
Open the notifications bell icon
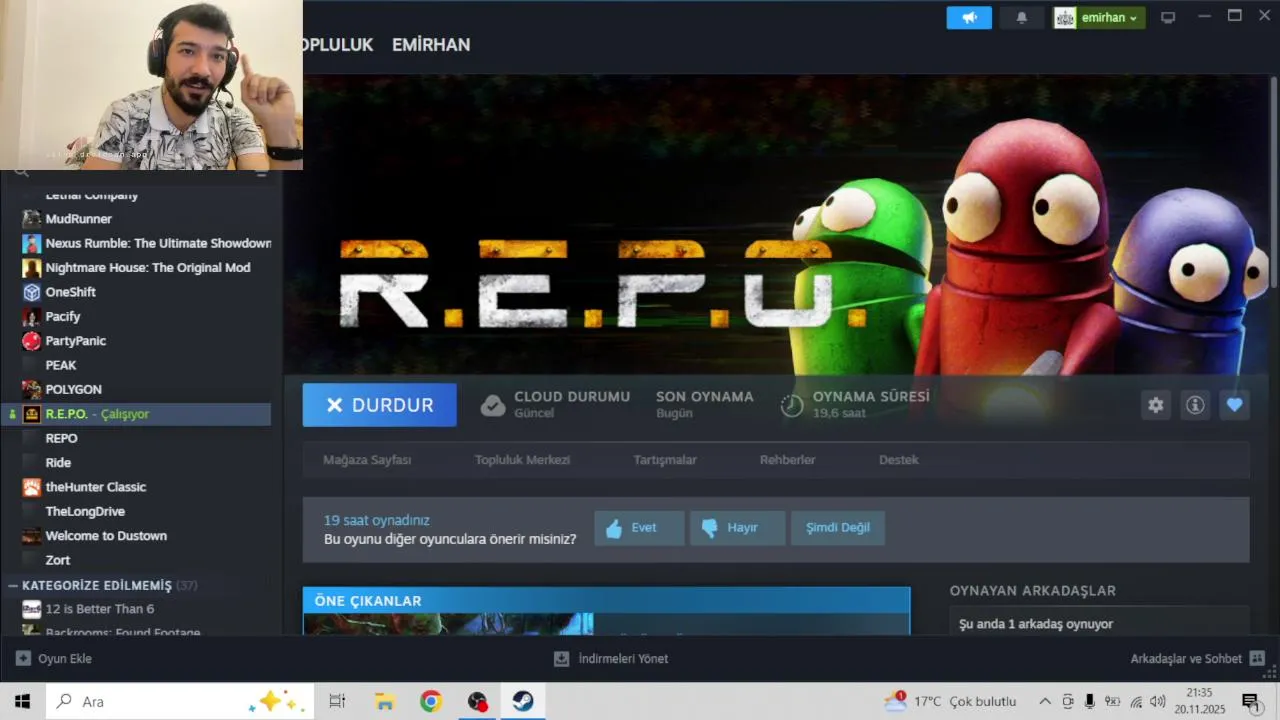1021,18
